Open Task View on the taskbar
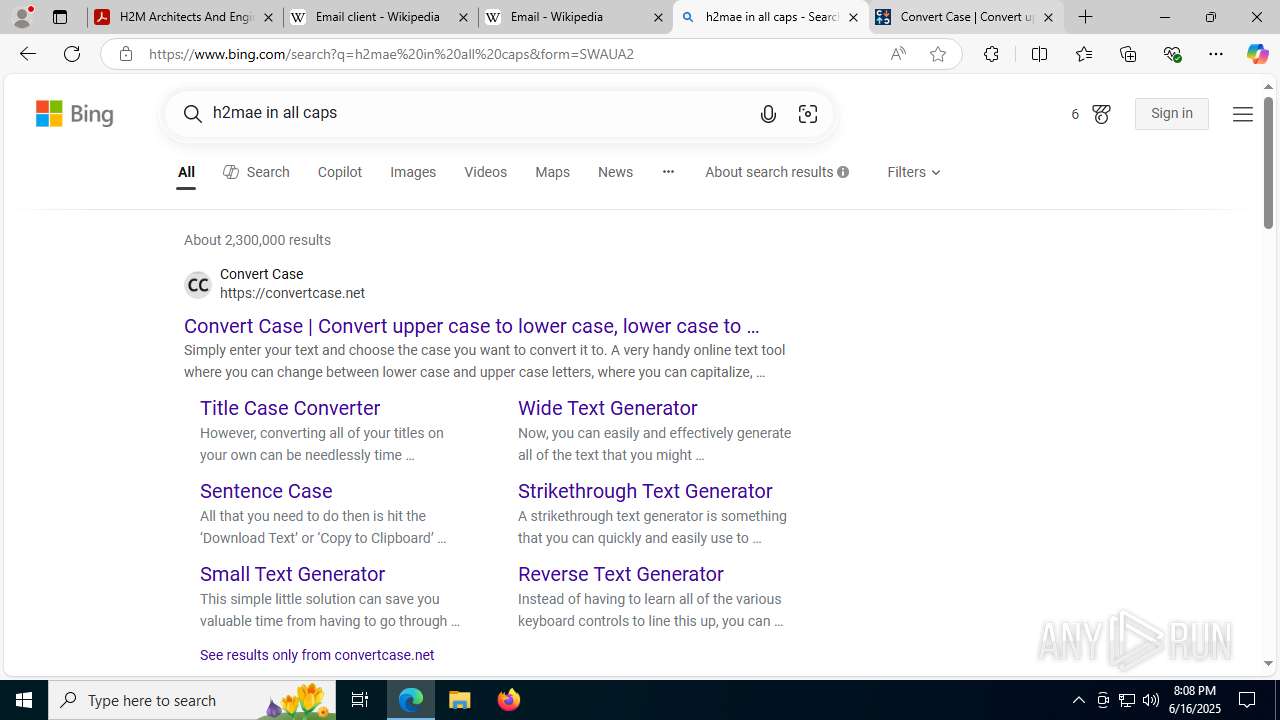The height and width of the screenshot is (720, 1280). pyautogui.click(x=360, y=700)
